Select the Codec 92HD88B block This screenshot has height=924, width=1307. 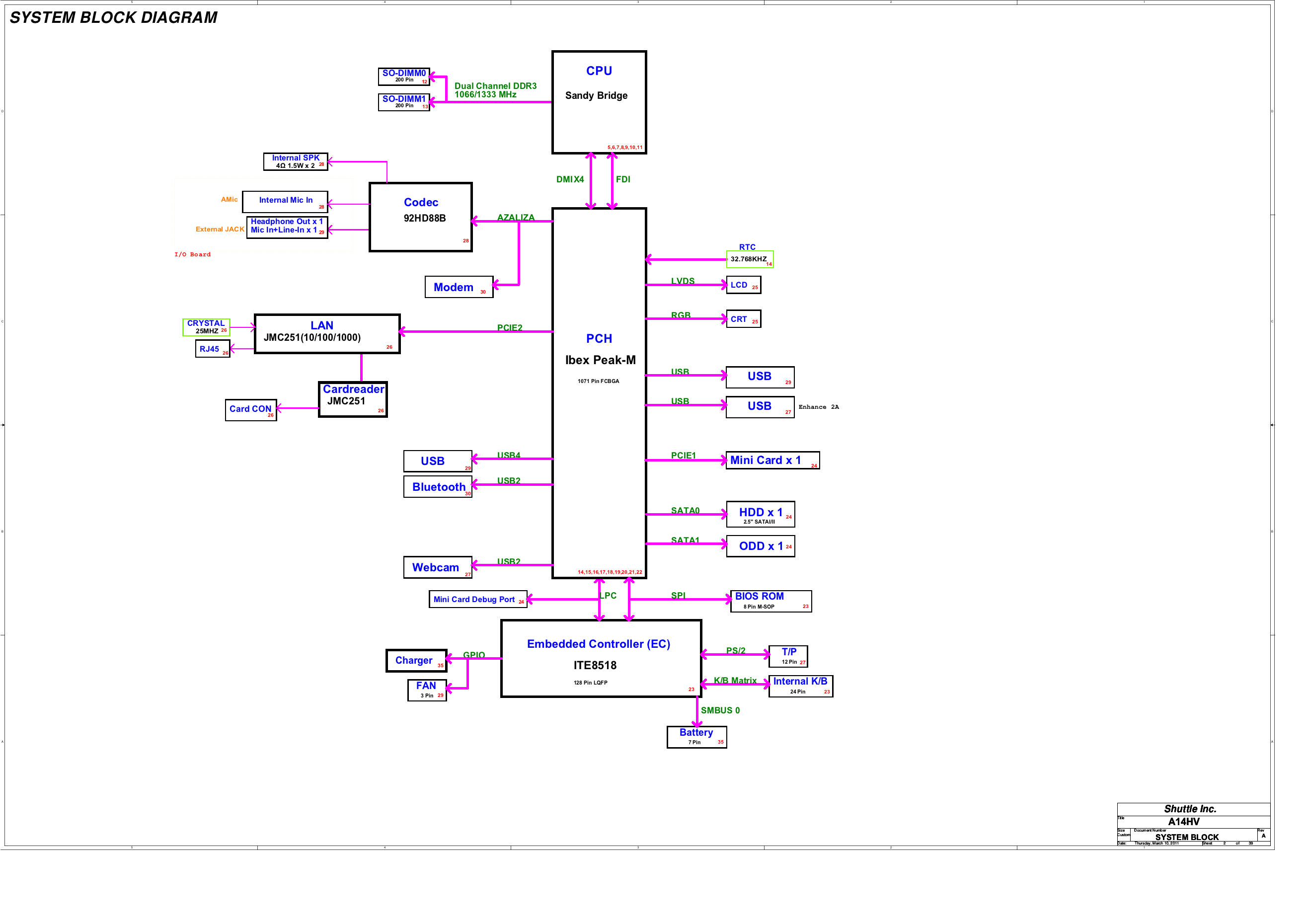421,218
